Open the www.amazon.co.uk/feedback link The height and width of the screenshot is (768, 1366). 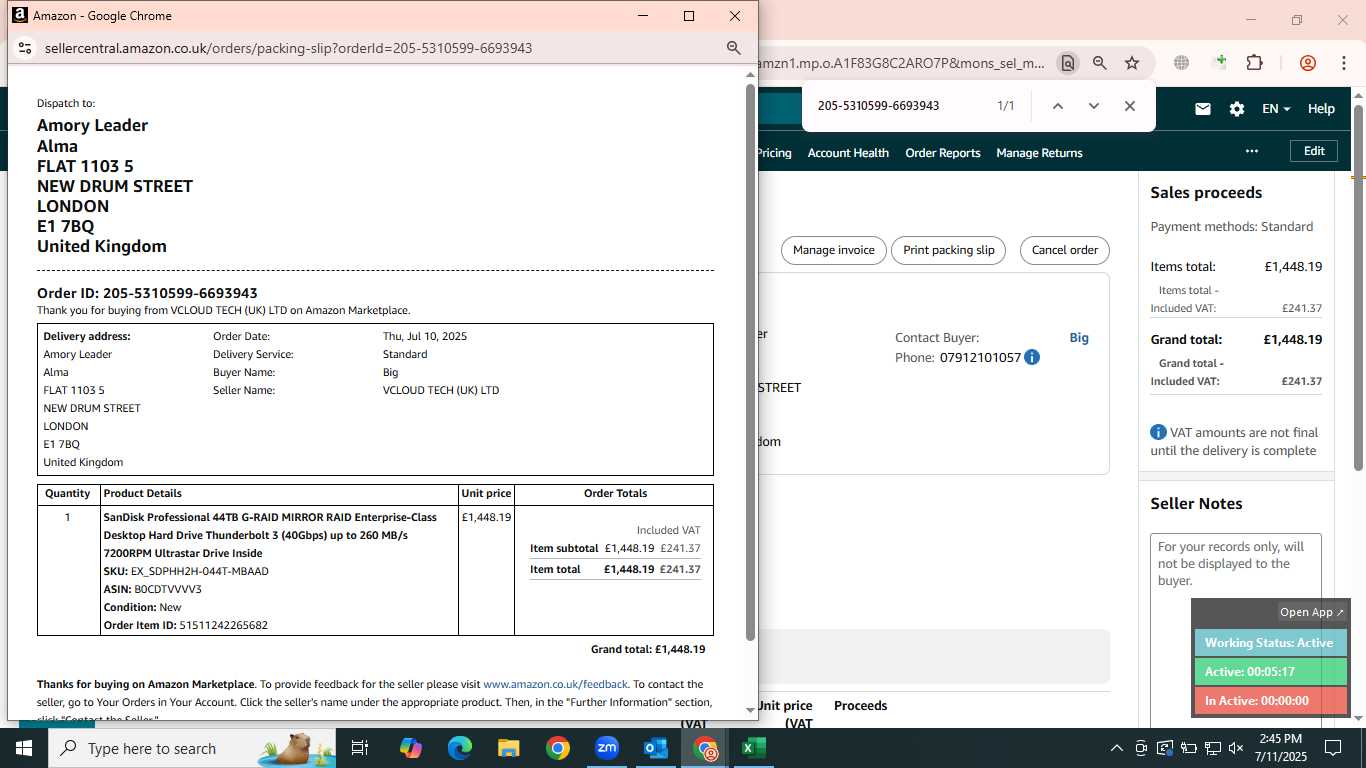coord(555,684)
